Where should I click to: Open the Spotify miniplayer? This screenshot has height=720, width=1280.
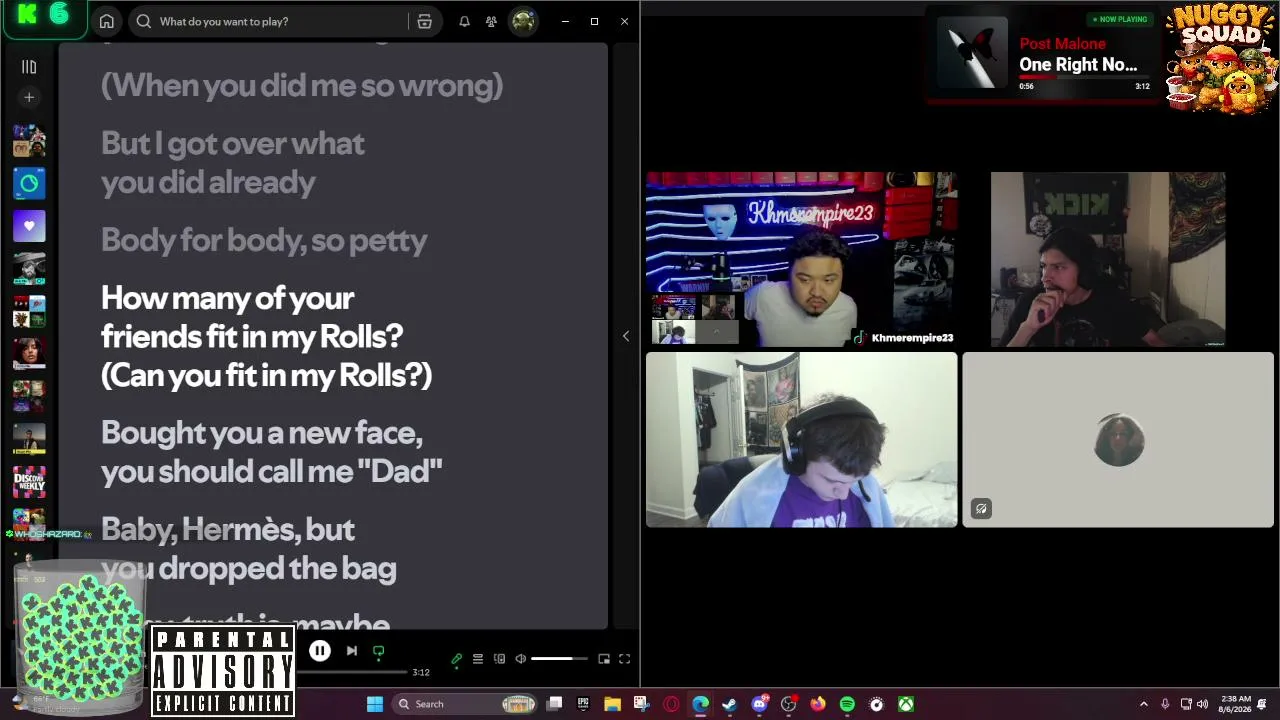pos(604,659)
